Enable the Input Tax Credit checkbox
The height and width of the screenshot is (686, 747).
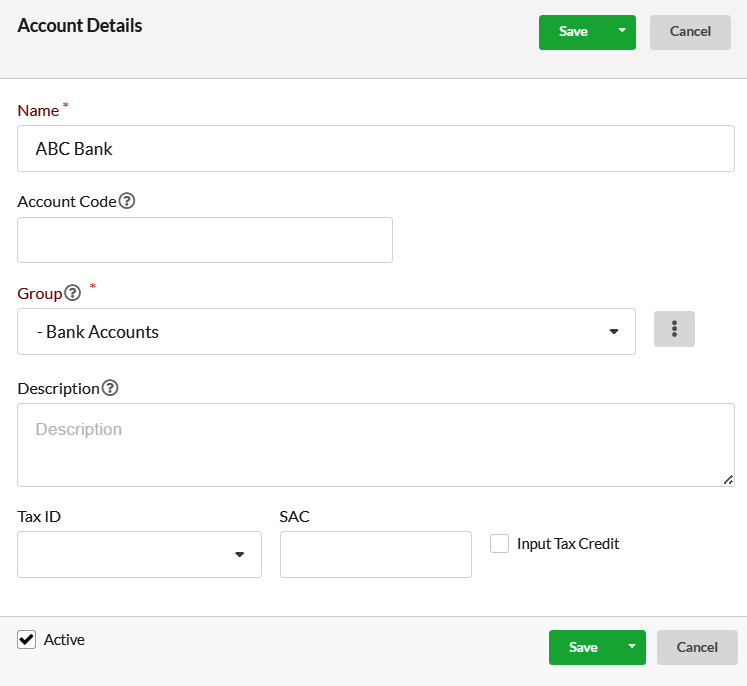point(499,544)
